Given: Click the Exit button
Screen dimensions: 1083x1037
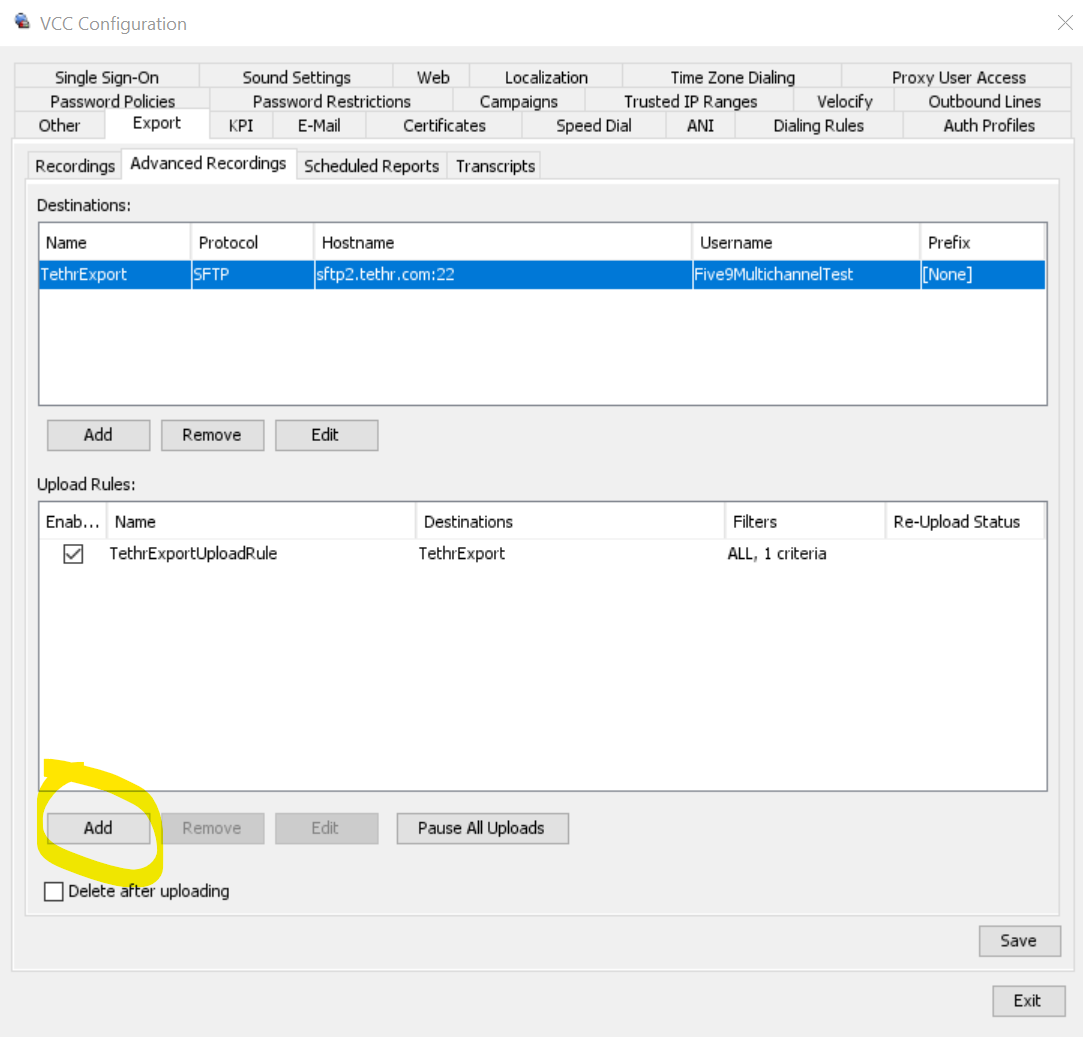Looking at the screenshot, I should click(x=1027, y=1000).
